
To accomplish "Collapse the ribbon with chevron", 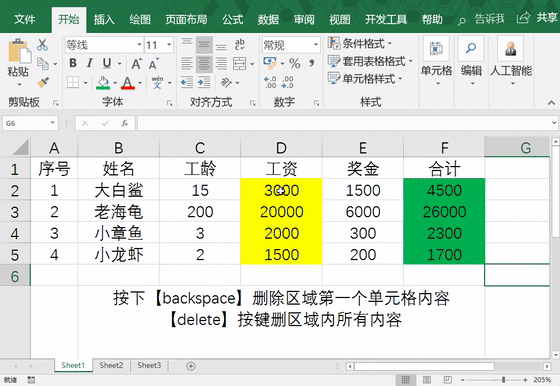I will (551, 102).
